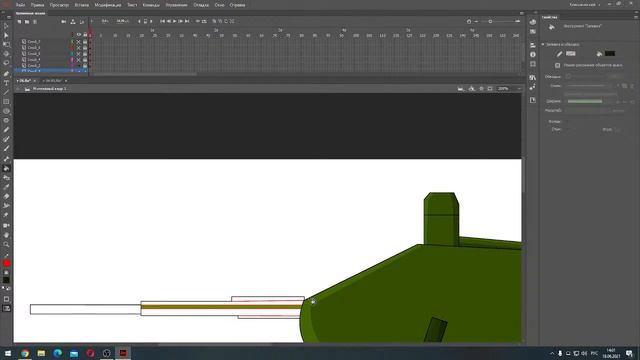Open the stage zoom 200% dropdown

click(x=519, y=89)
